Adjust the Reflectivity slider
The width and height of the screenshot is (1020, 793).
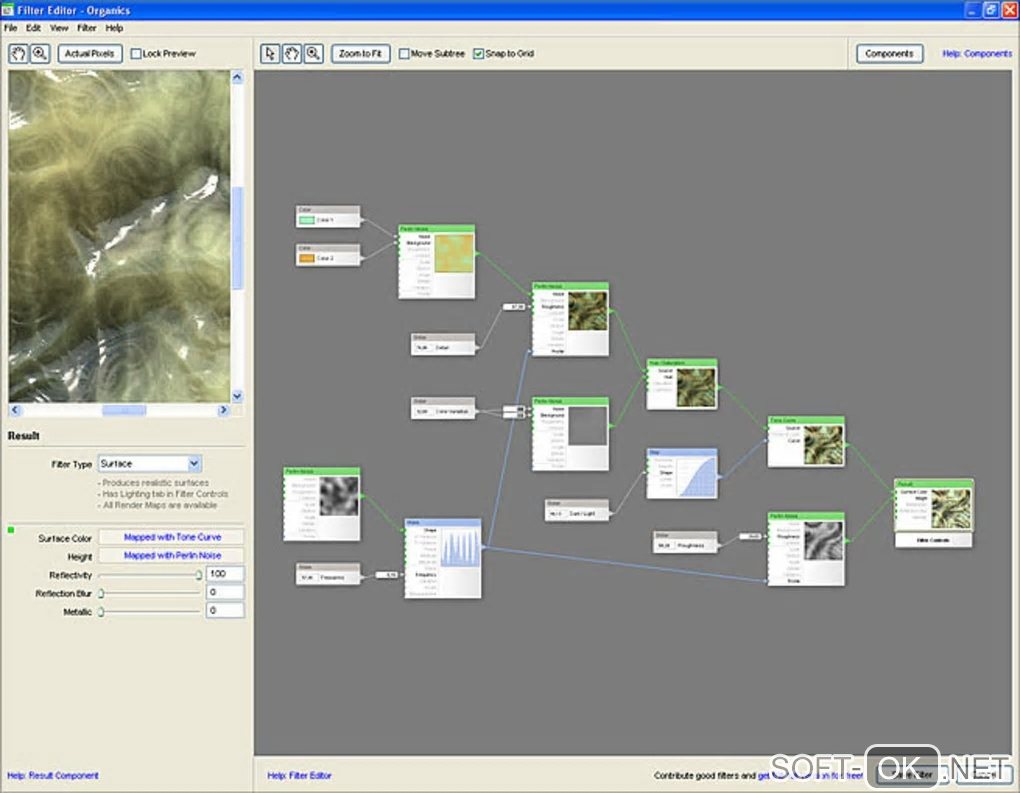[x=149, y=574]
